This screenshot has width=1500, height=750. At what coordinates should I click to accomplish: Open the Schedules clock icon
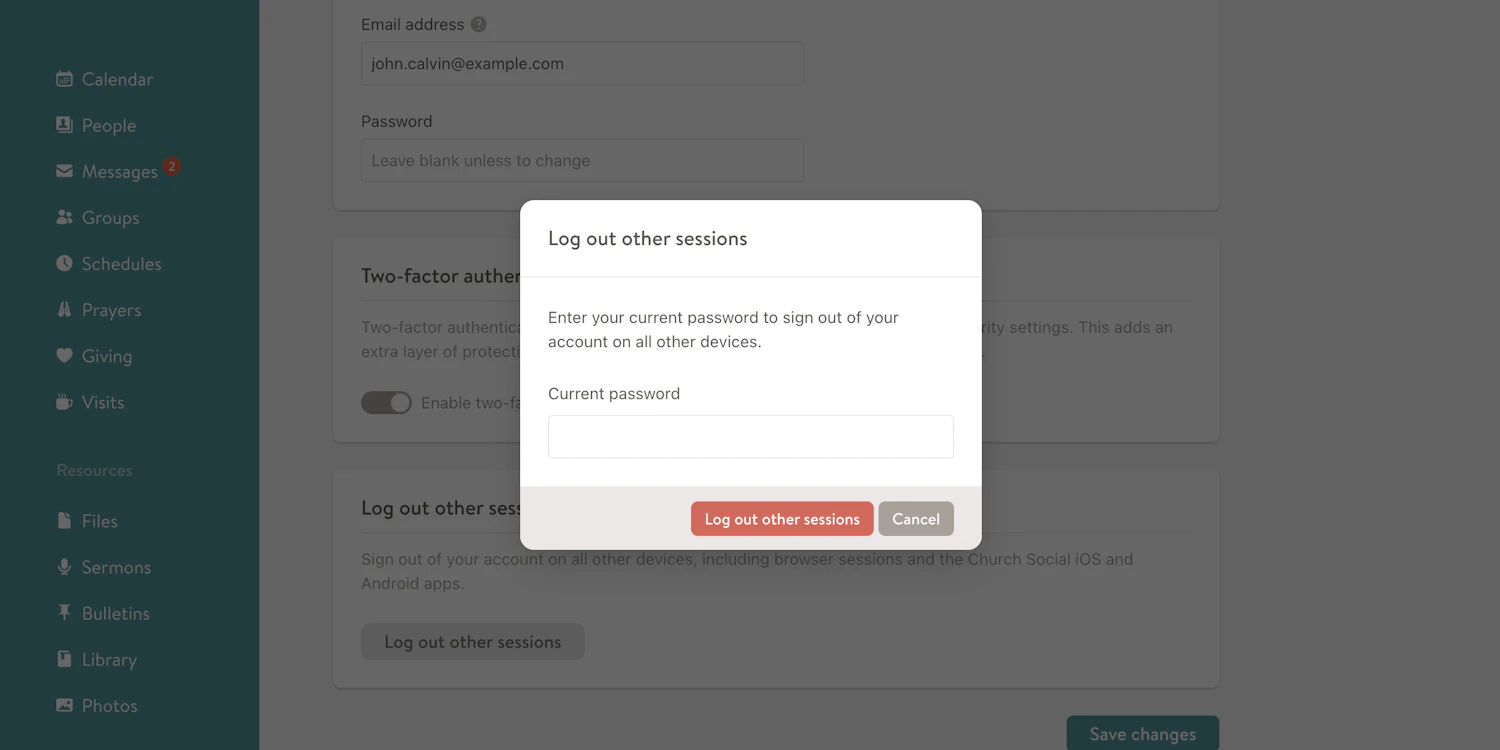pyautogui.click(x=63, y=263)
